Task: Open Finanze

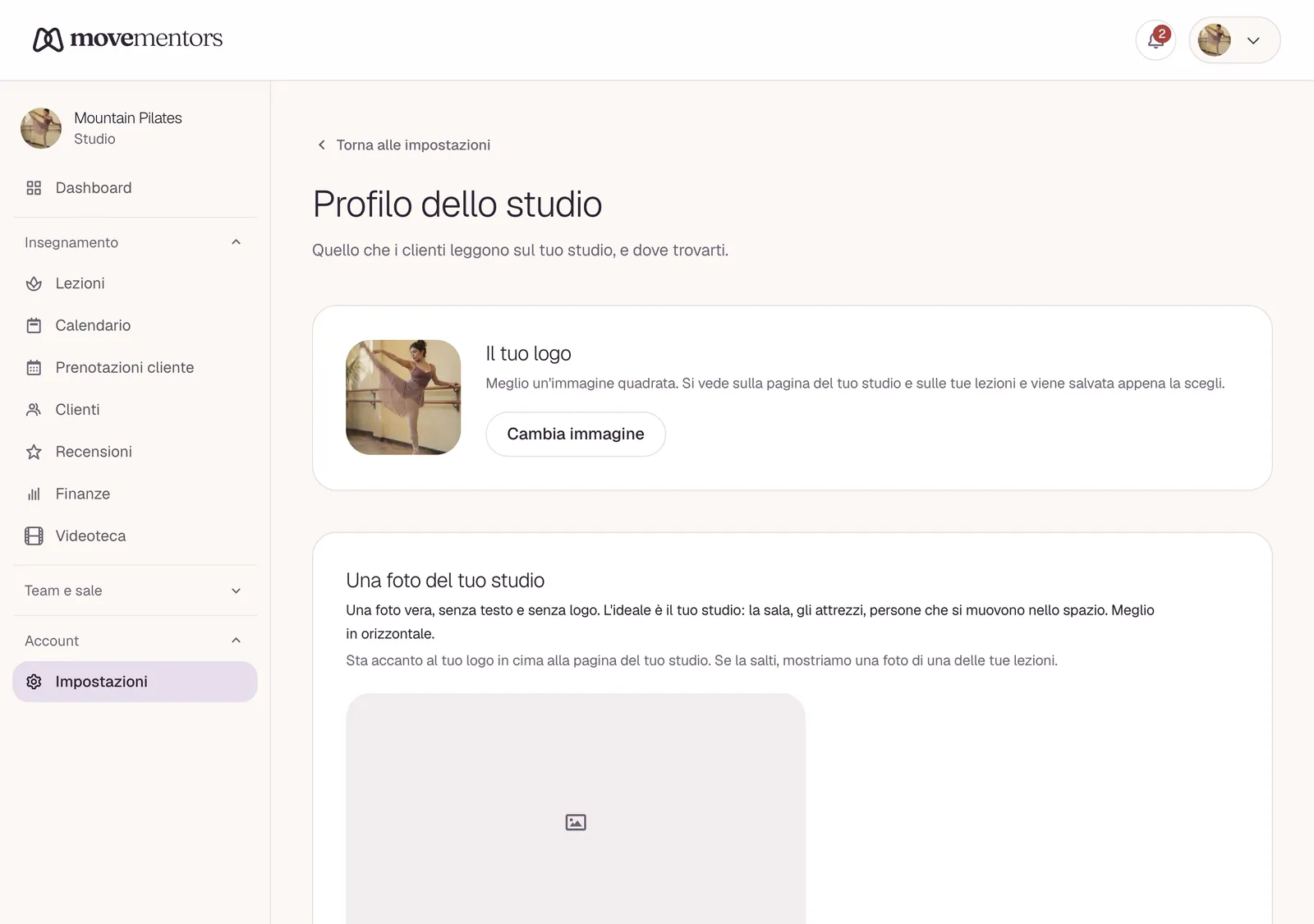Action: [x=135, y=494]
